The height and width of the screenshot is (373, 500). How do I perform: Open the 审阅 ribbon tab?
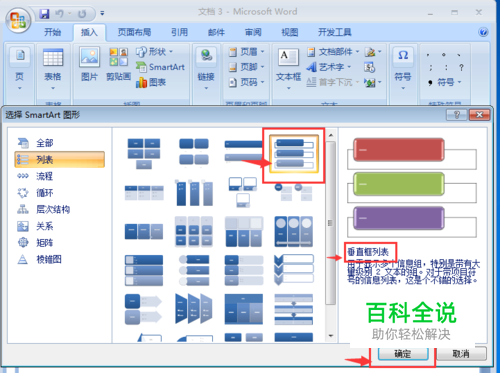pos(253,32)
